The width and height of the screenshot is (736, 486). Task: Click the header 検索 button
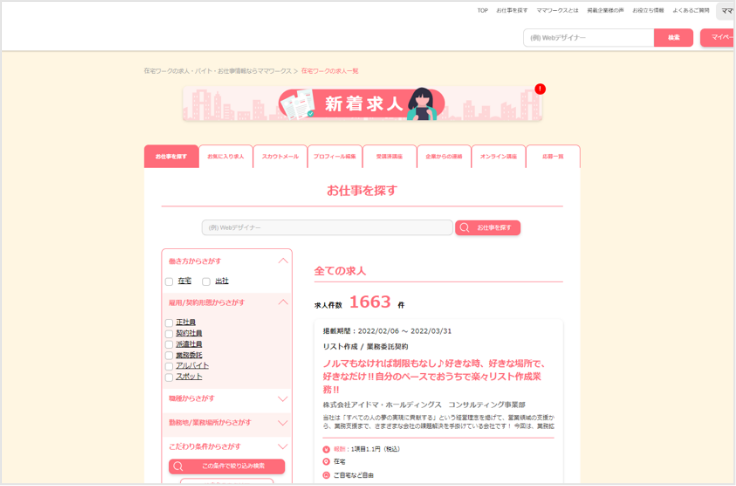(674, 38)
